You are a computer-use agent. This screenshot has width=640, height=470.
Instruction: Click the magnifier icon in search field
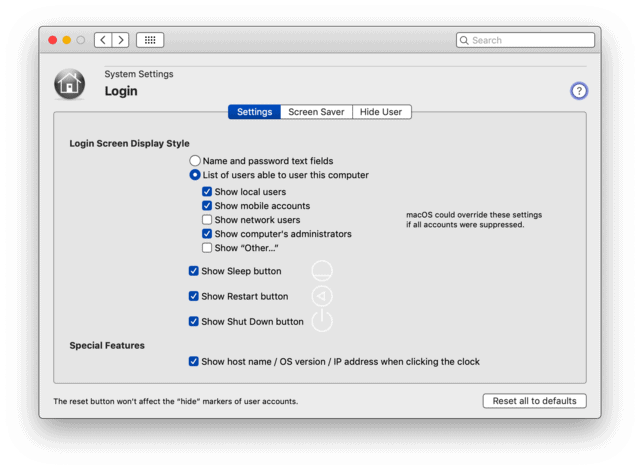click(464, 40)
